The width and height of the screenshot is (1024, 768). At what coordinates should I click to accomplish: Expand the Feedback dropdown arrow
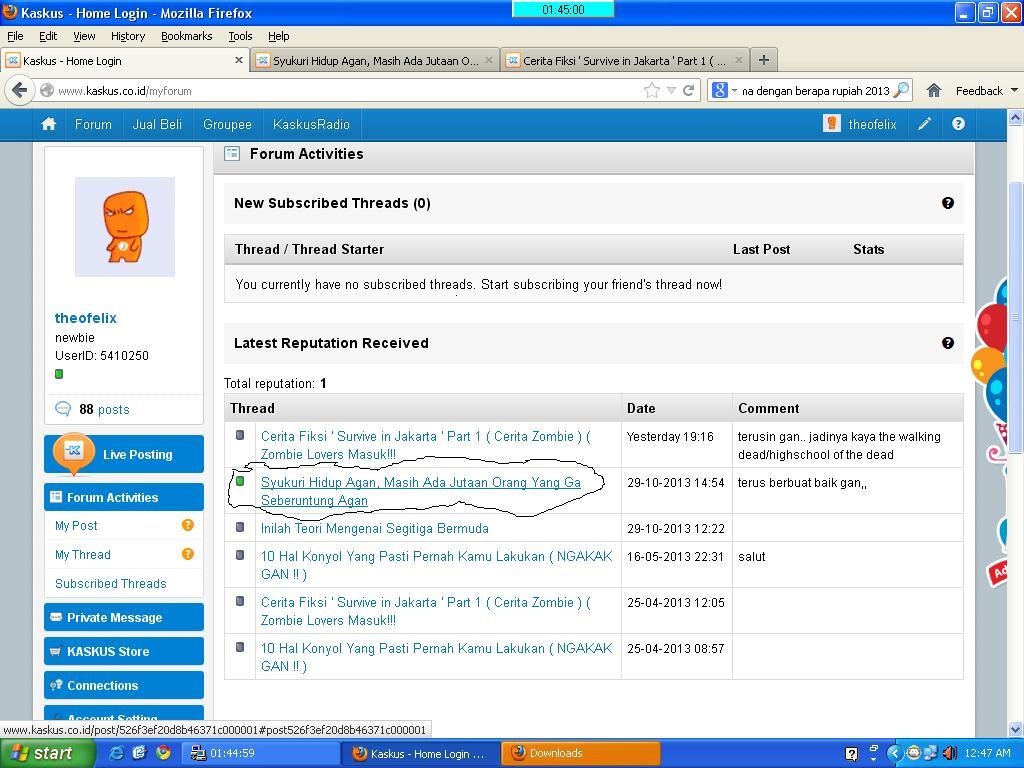pyautogui.click(x=1014, y=90)
